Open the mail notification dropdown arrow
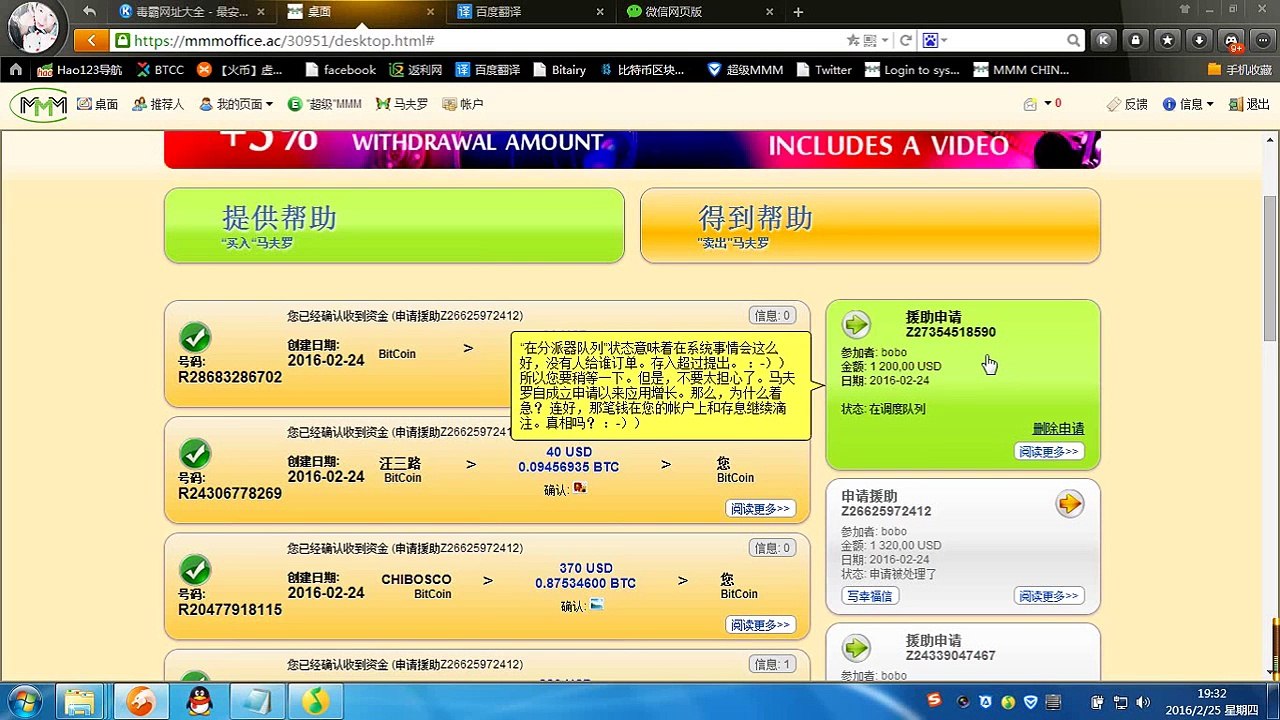Image resolution: width=1280 pixels, height=720 pixels. [1048, 103]
